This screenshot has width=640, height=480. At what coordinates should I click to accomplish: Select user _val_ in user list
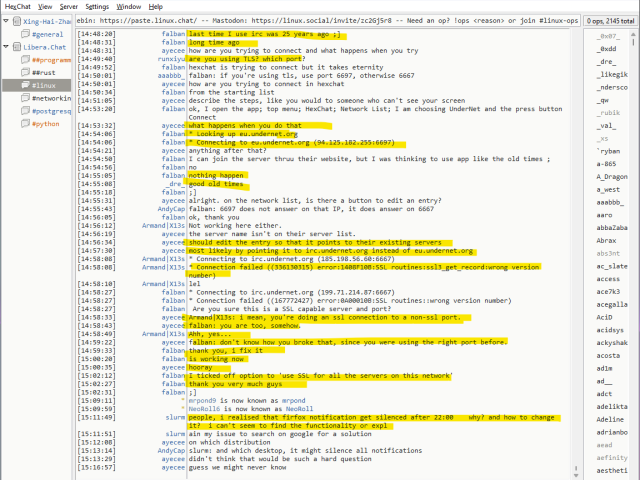[606, 125]
